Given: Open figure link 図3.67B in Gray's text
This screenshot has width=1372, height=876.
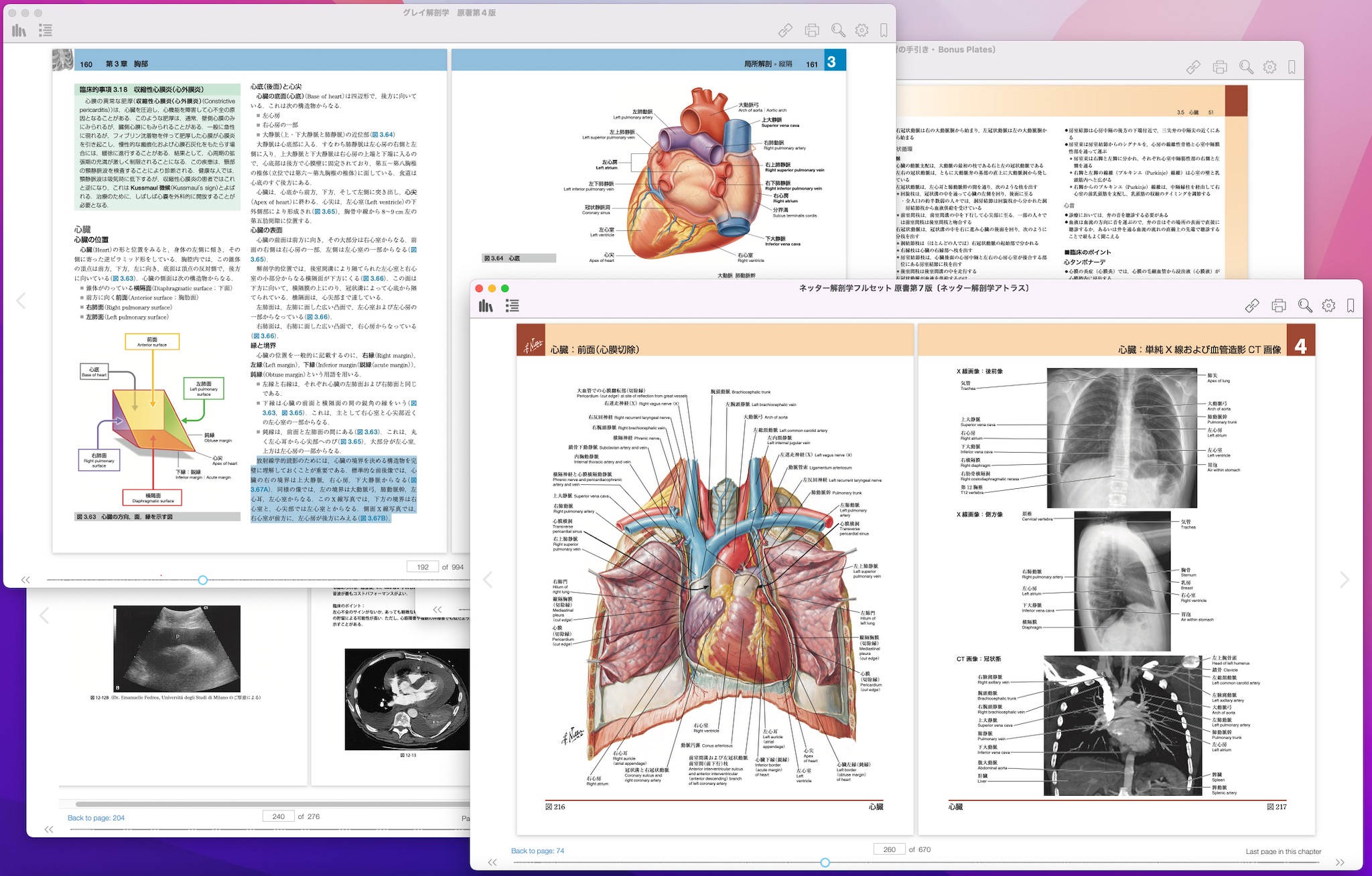Looking at the screenshot, I should coord(374,518).
